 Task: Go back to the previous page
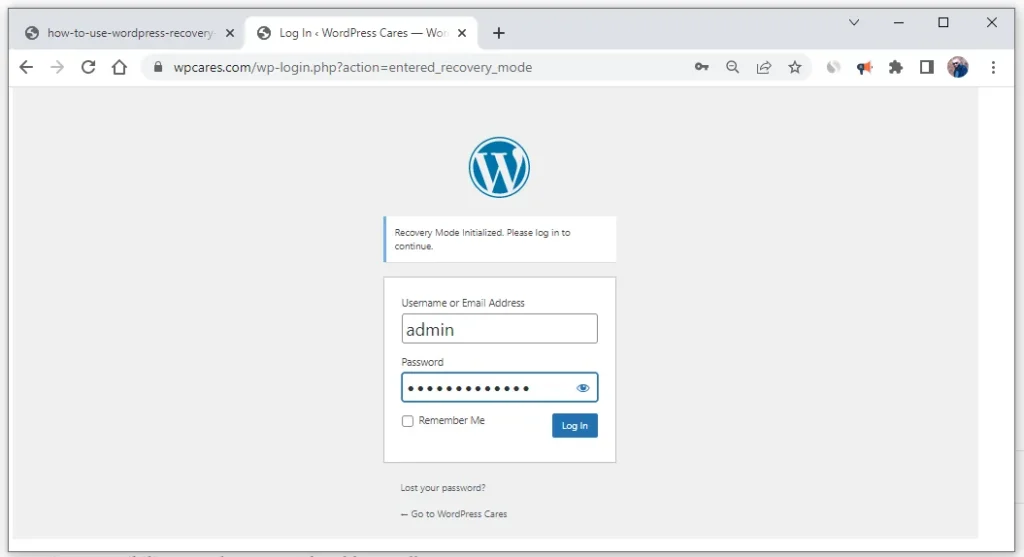tap(26, 67)
